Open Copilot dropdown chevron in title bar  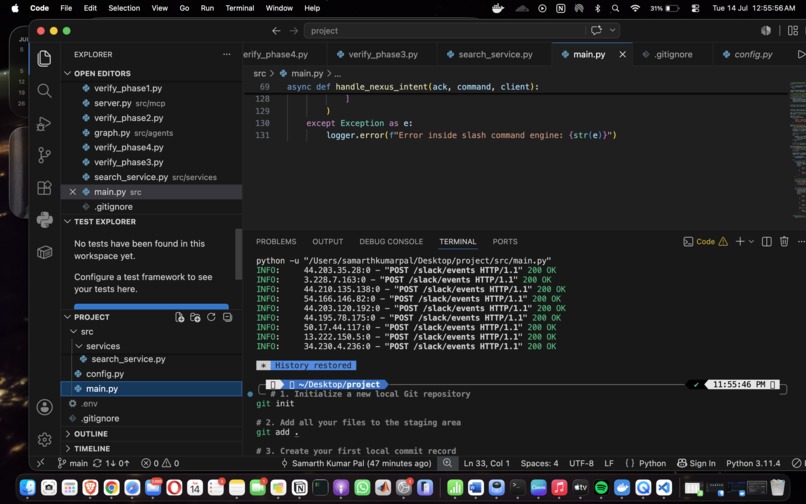pyautogui.click(x=612, y=30)
